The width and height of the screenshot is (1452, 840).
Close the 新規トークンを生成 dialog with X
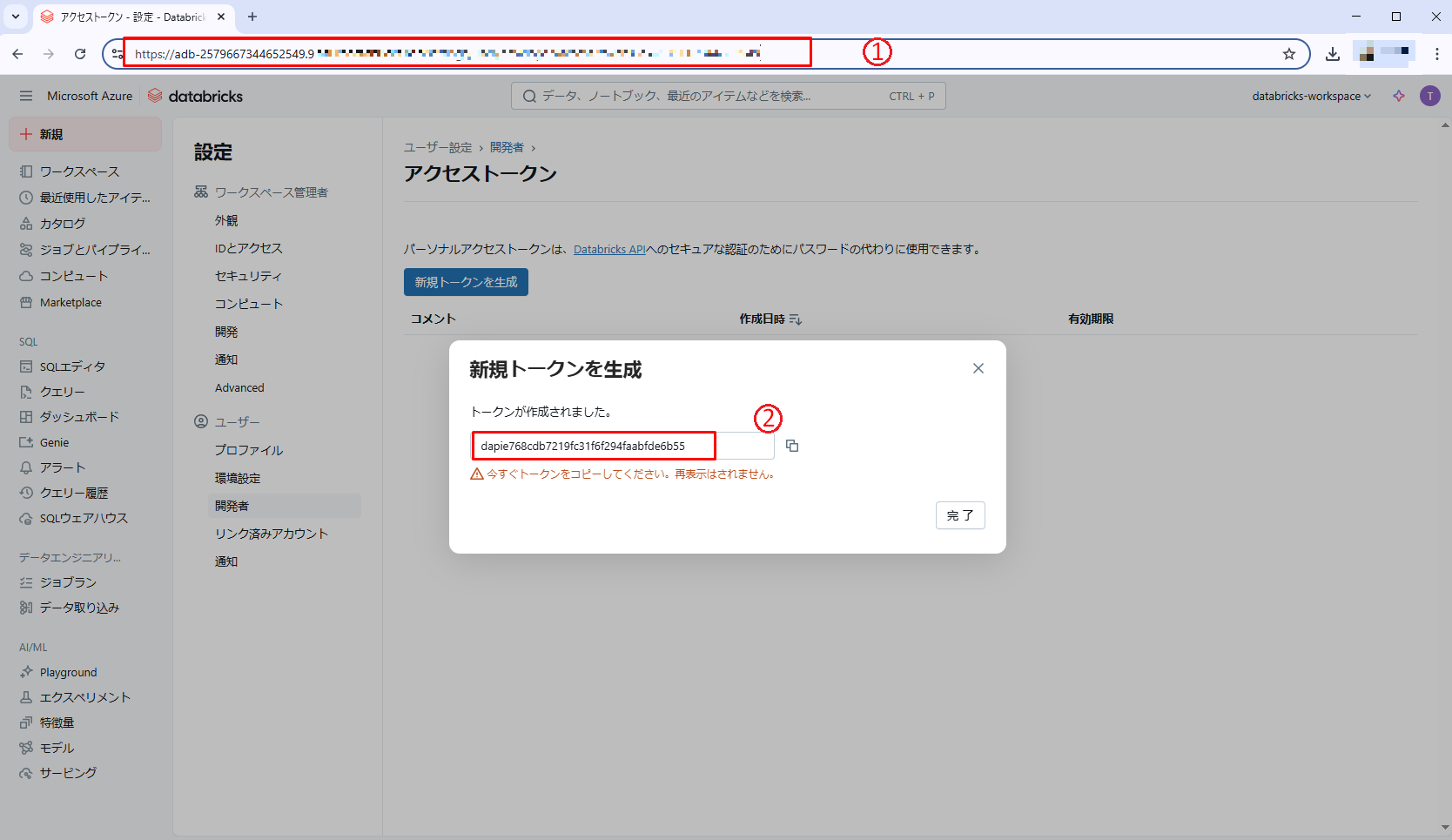pos(978,368)
